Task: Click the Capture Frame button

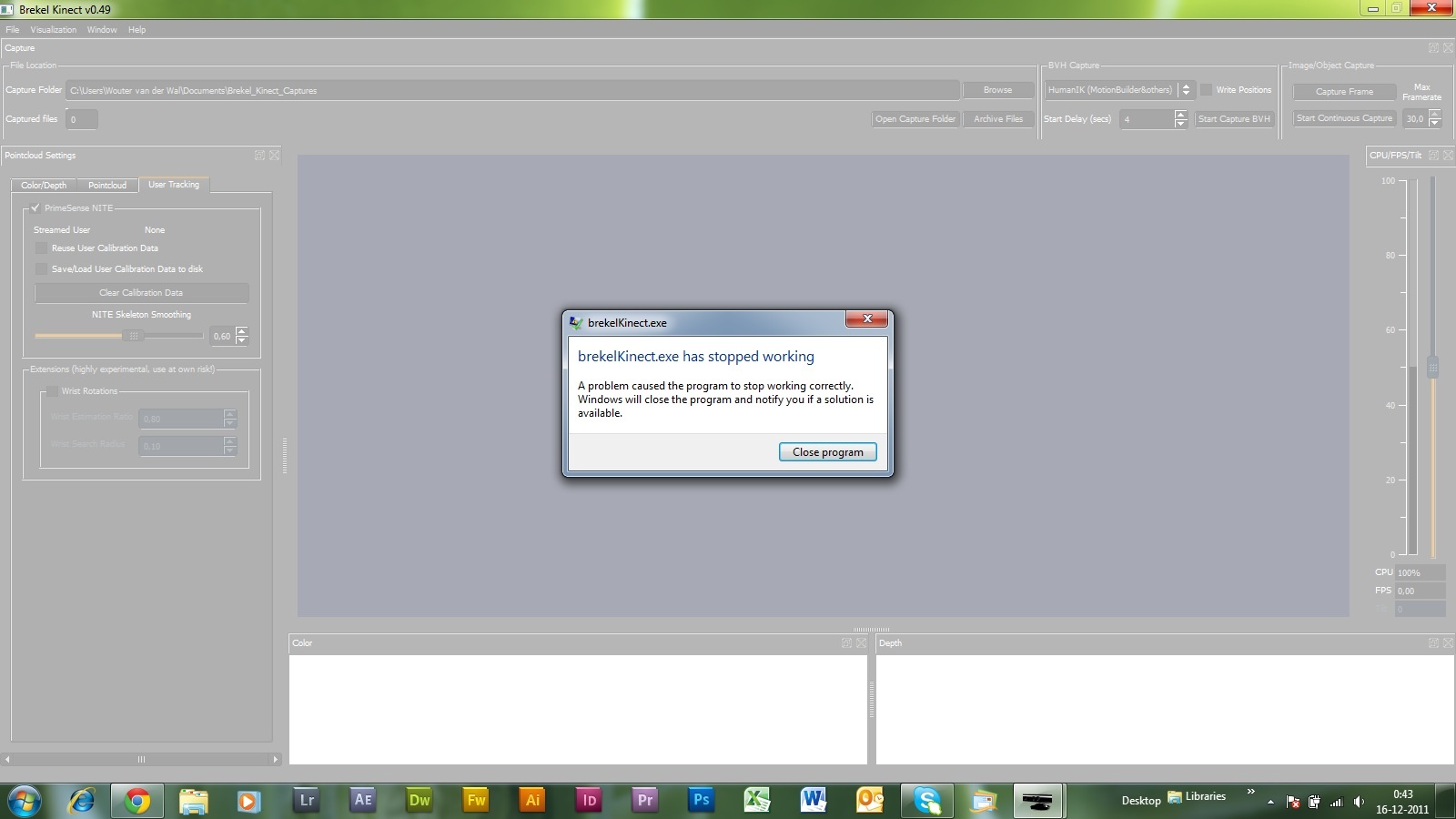Action: tap(1344, 91)
